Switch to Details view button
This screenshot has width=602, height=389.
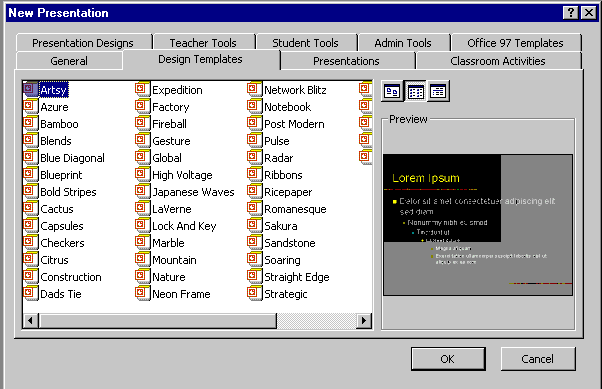coord(438,91)
